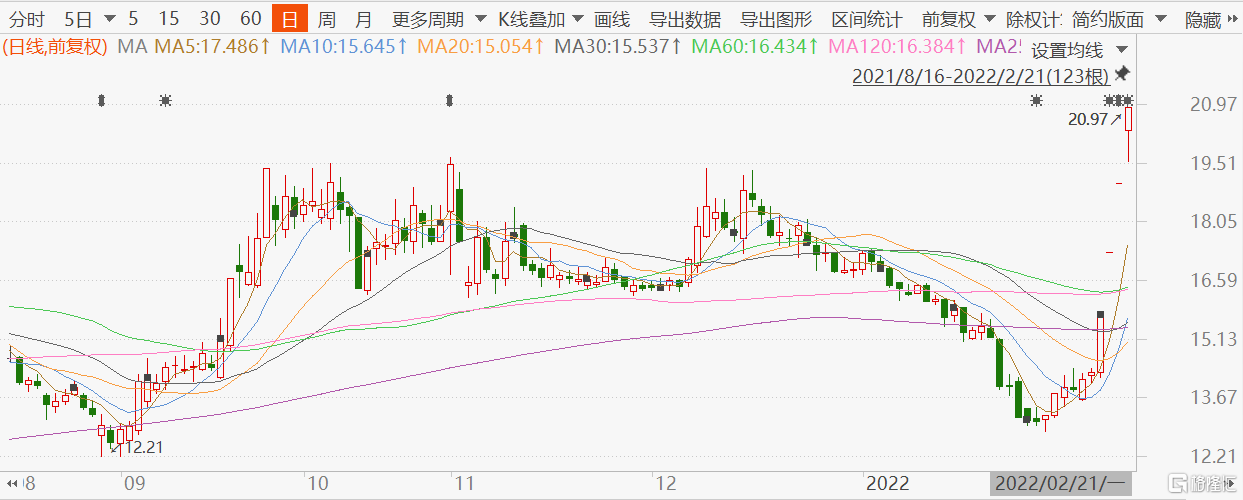Click the sun-shaped marker above early September
This screenshot has width=1243, height=500.
coord(165,100)
